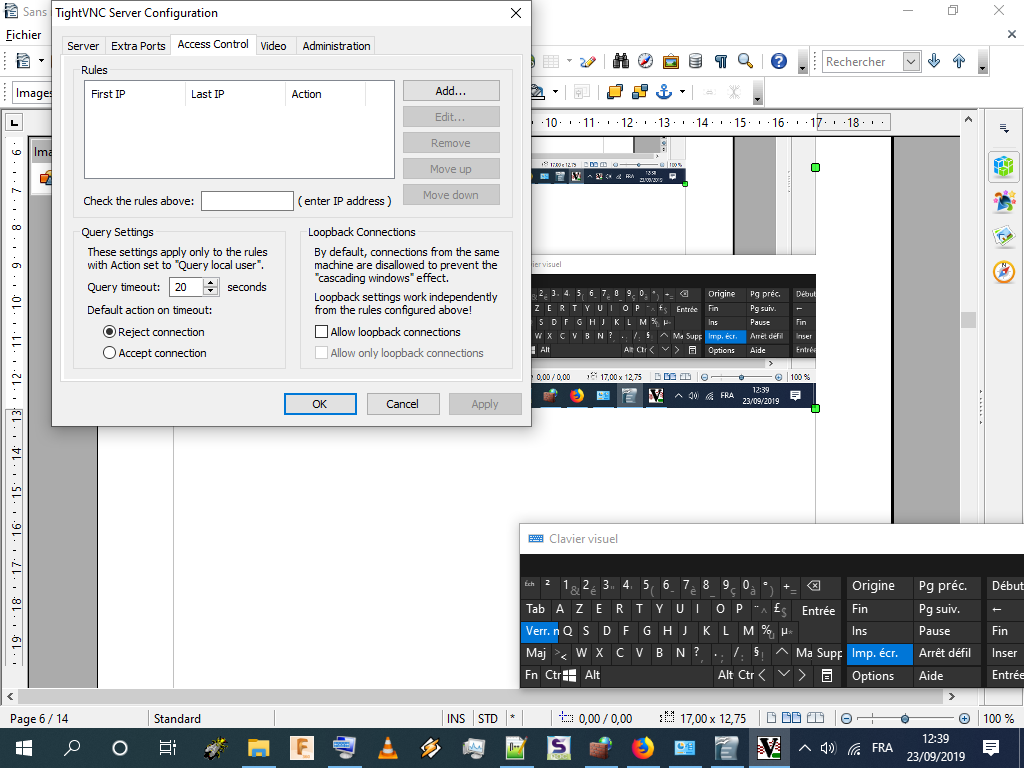The image size is (1024, 768).
Task: Toggle formatting marks pilcrow icon in Writer toolbar
Action: 721,61
